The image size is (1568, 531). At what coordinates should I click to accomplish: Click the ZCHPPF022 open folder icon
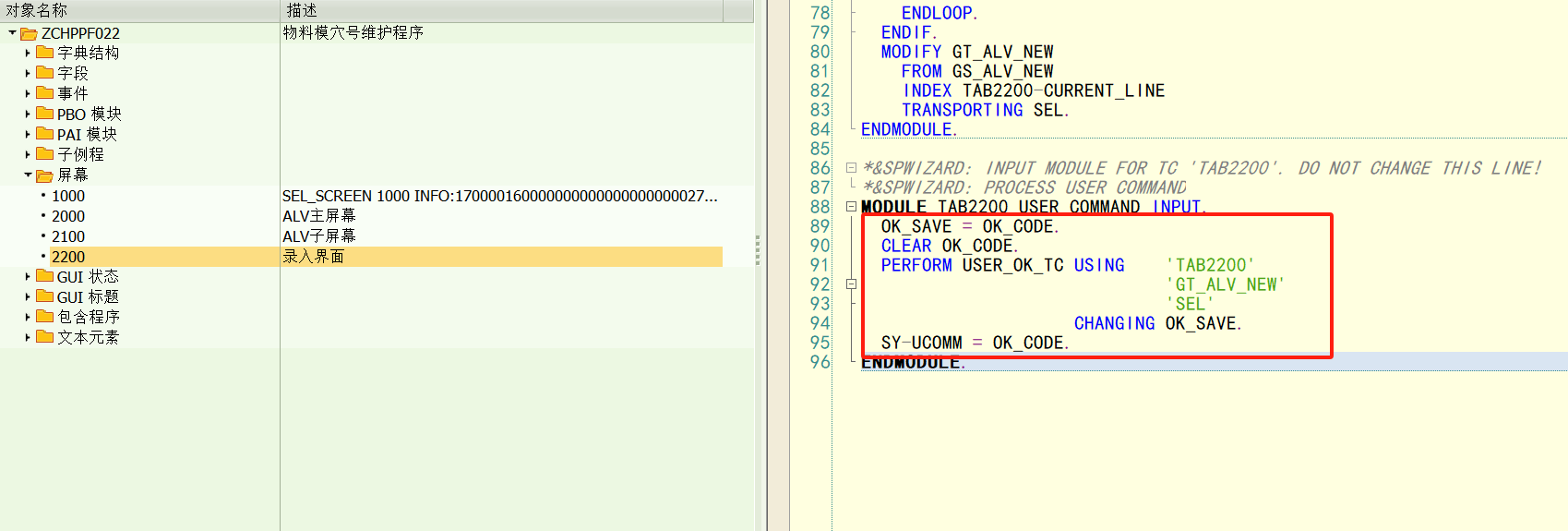tap(29, 33)
